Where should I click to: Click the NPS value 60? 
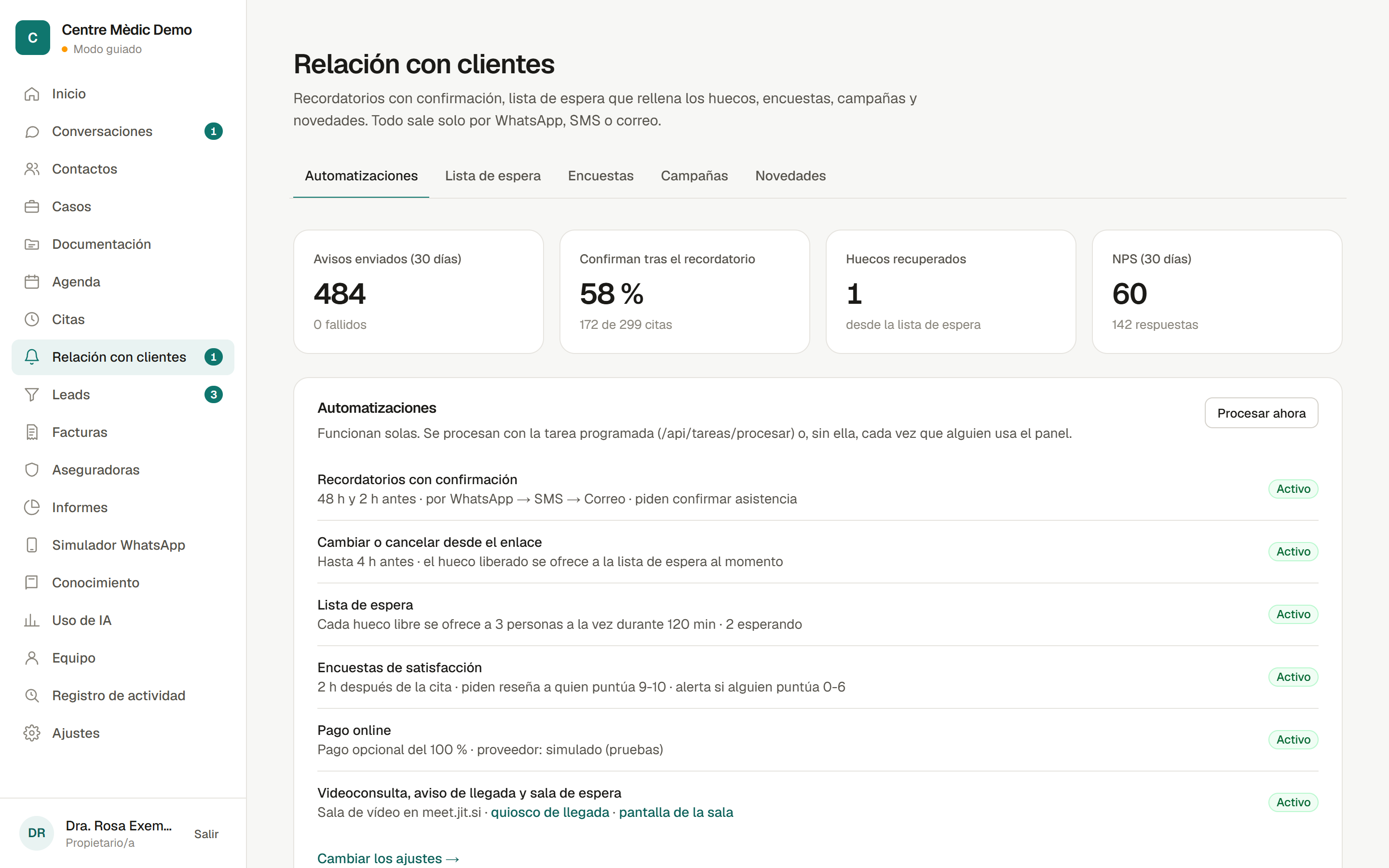[x=1130, y=294]
